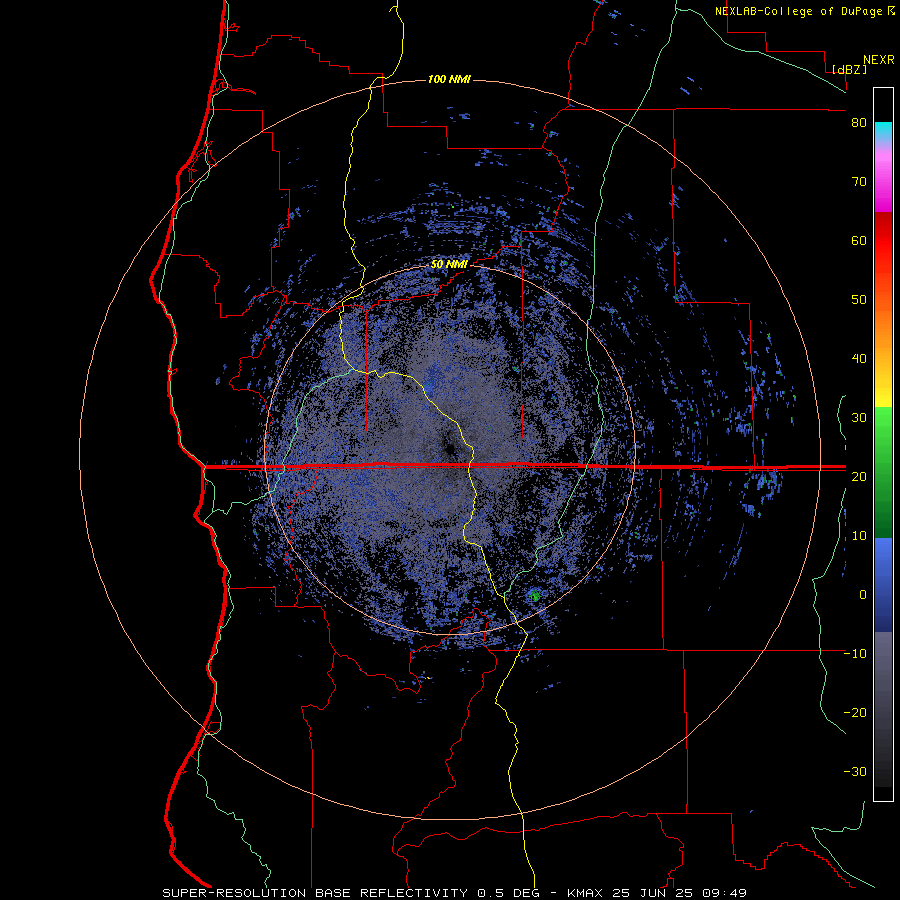900x900 pixels.
Task: Click the green echo blob south-southeast of radar
Action: [534, 595]
